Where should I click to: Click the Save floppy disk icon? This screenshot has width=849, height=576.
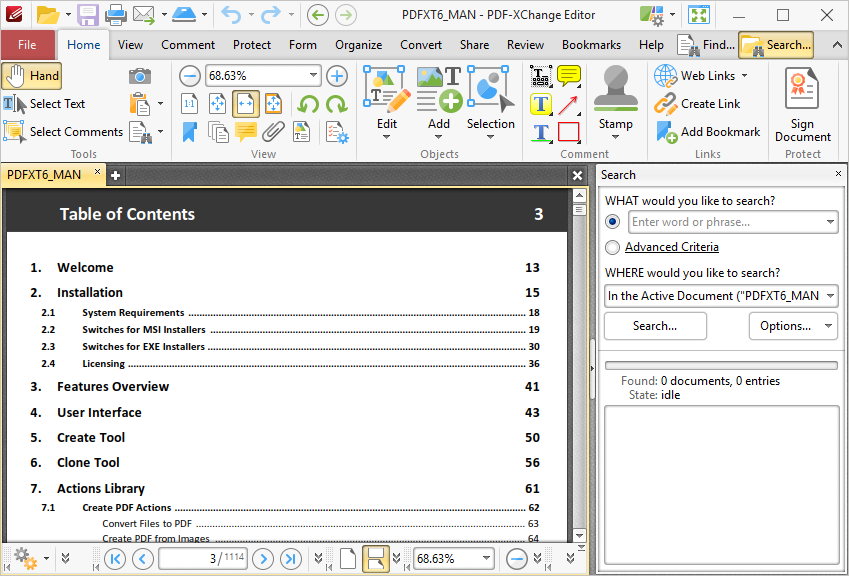click(87, 15)
